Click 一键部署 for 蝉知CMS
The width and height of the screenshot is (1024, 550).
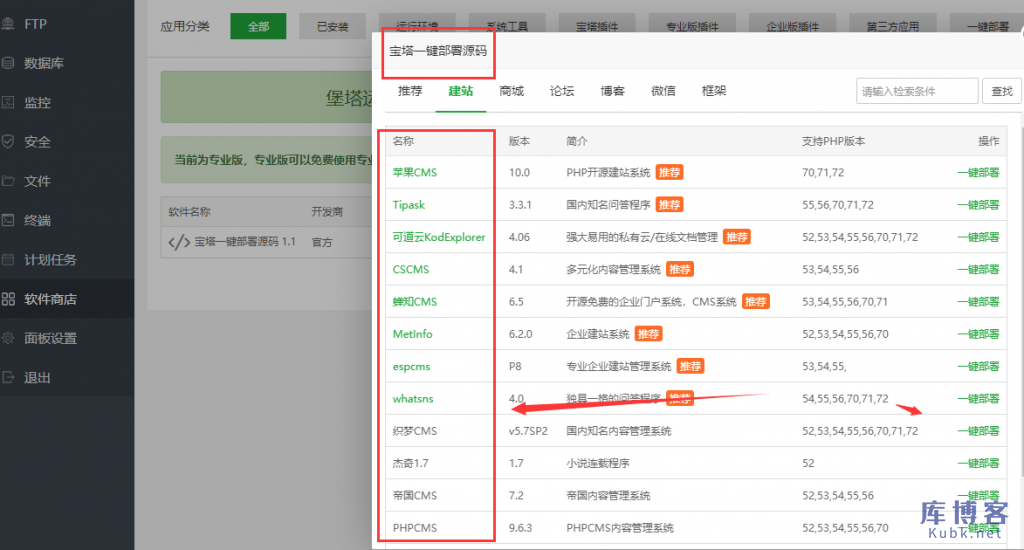pos(978,302)
